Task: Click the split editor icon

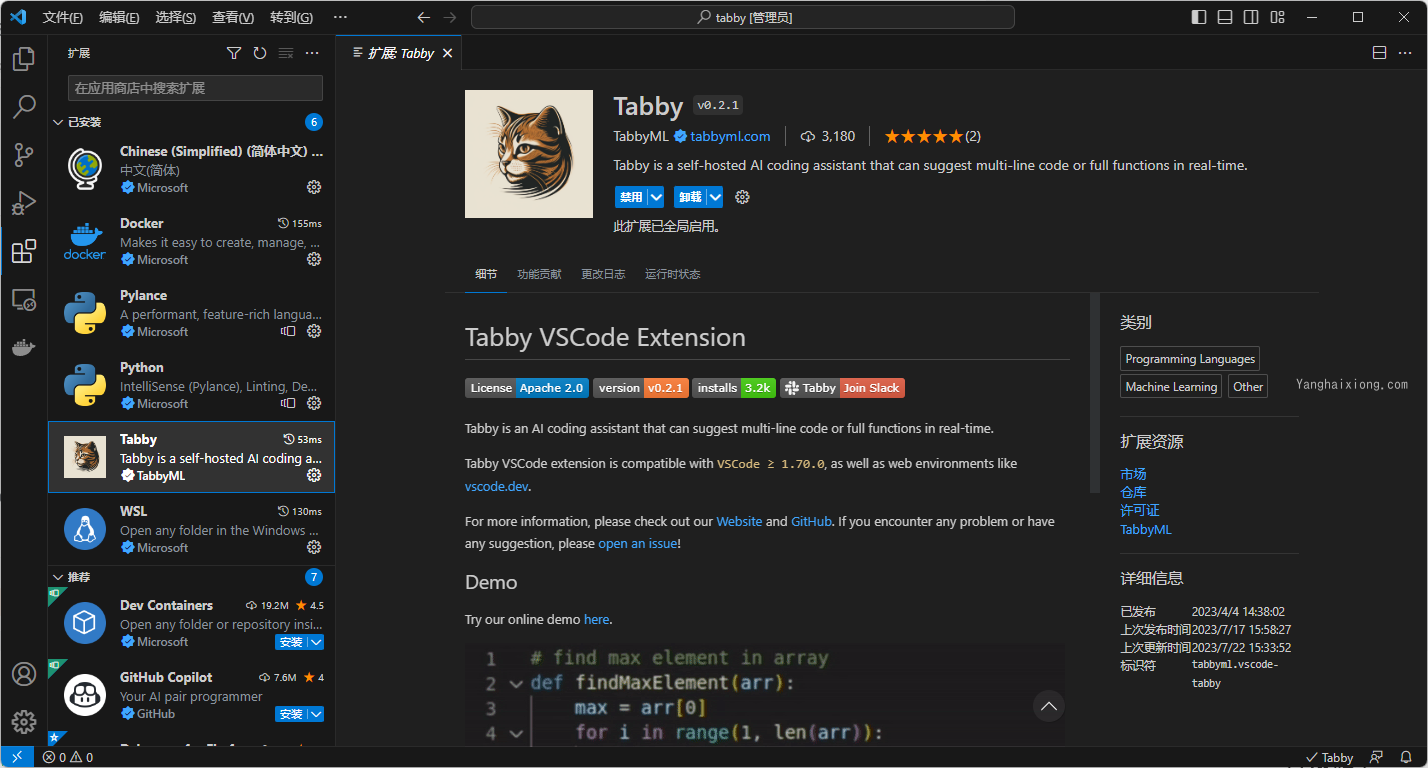Action: 1379,53
